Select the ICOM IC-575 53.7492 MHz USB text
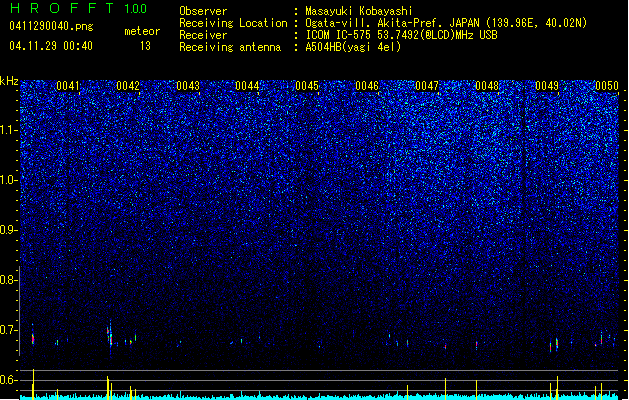Screen dimensions: 629x400 tap(402, 35)
